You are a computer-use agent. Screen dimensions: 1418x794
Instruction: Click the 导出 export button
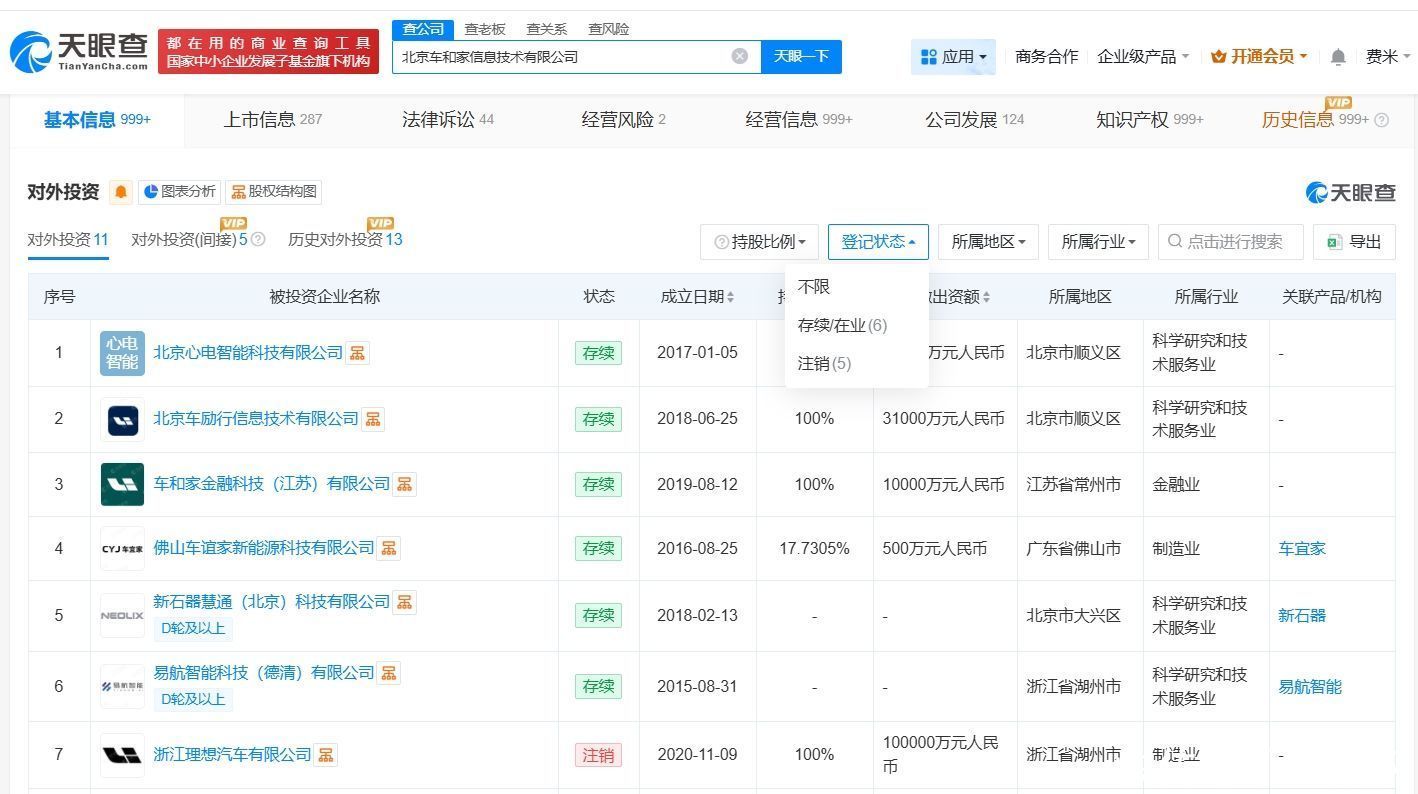[1354, 242]
